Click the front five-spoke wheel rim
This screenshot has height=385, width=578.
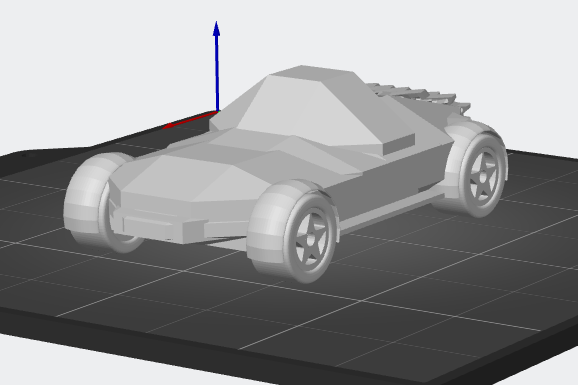coord(311,239)
